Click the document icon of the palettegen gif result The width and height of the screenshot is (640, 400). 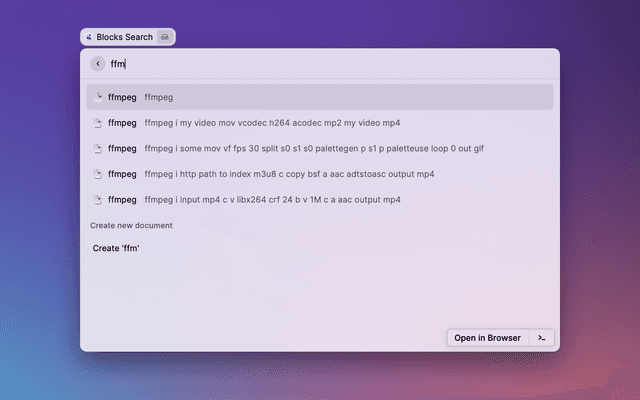(98, 148)
